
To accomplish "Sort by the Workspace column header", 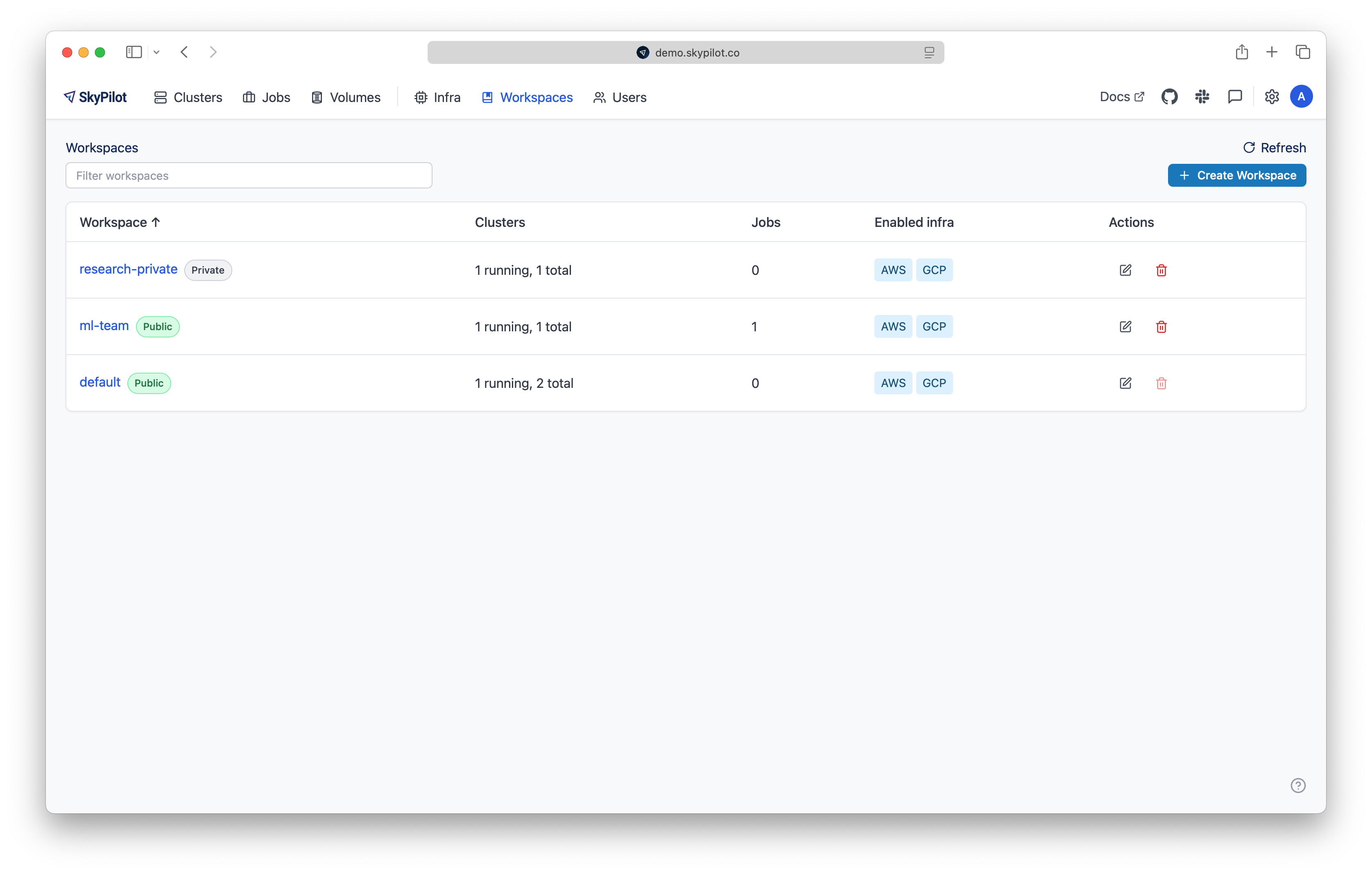I will pyautogui.click(x=120, y=222).
